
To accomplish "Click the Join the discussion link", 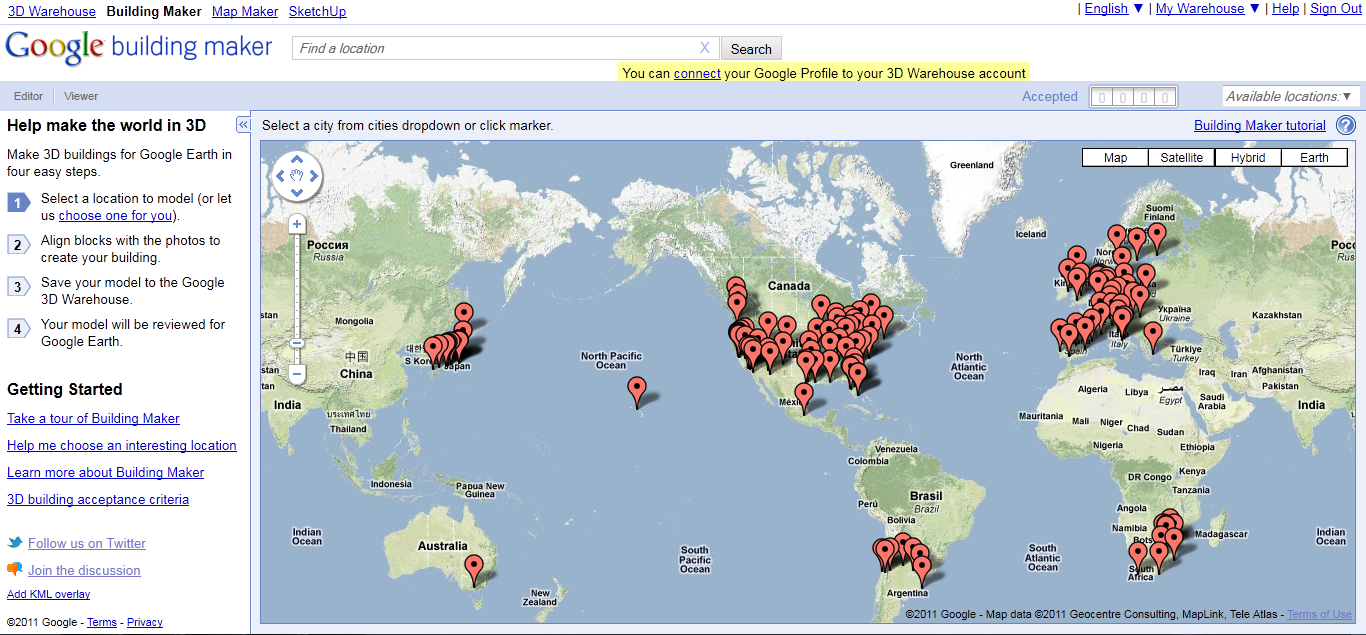I will 84,570.
